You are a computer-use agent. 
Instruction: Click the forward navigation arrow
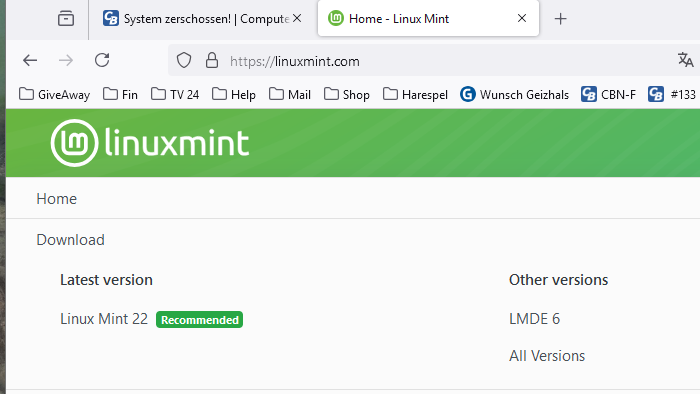click(66, 60)
